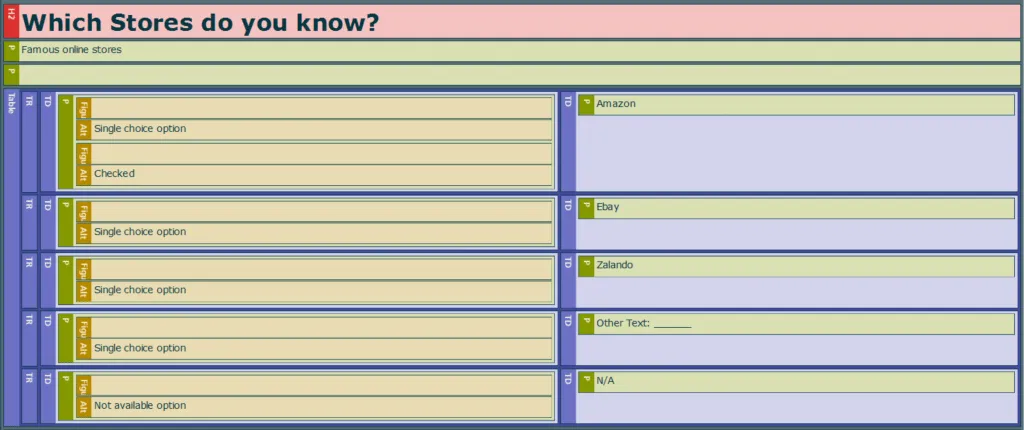This screenshot has width=1024, height=430.
Task: Choose the Ebay answer text
Action: coord(607,207)
